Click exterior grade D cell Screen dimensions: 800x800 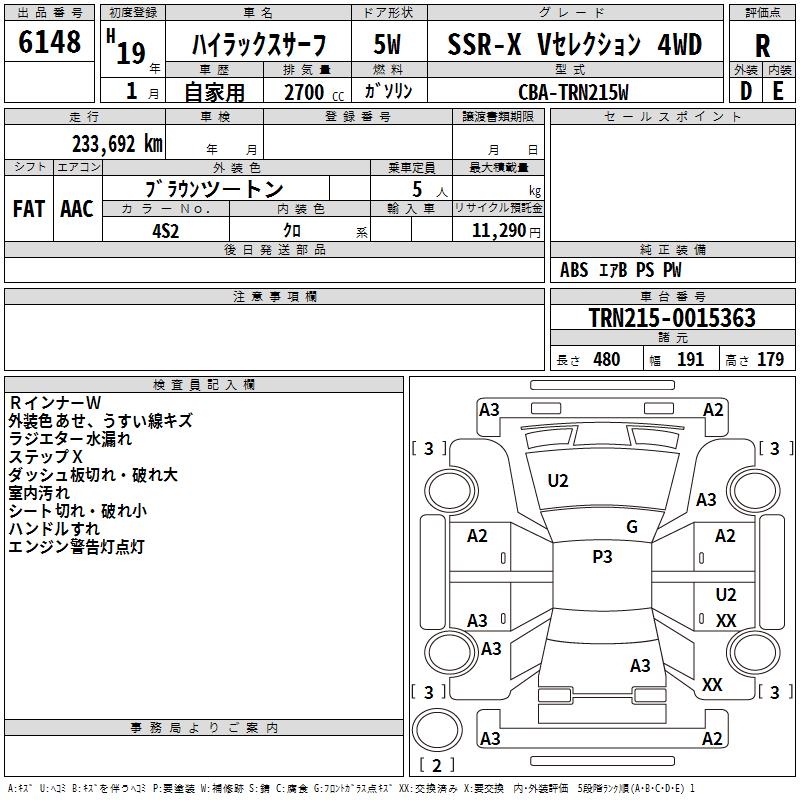pyautogui.click(x=745, y=90)
